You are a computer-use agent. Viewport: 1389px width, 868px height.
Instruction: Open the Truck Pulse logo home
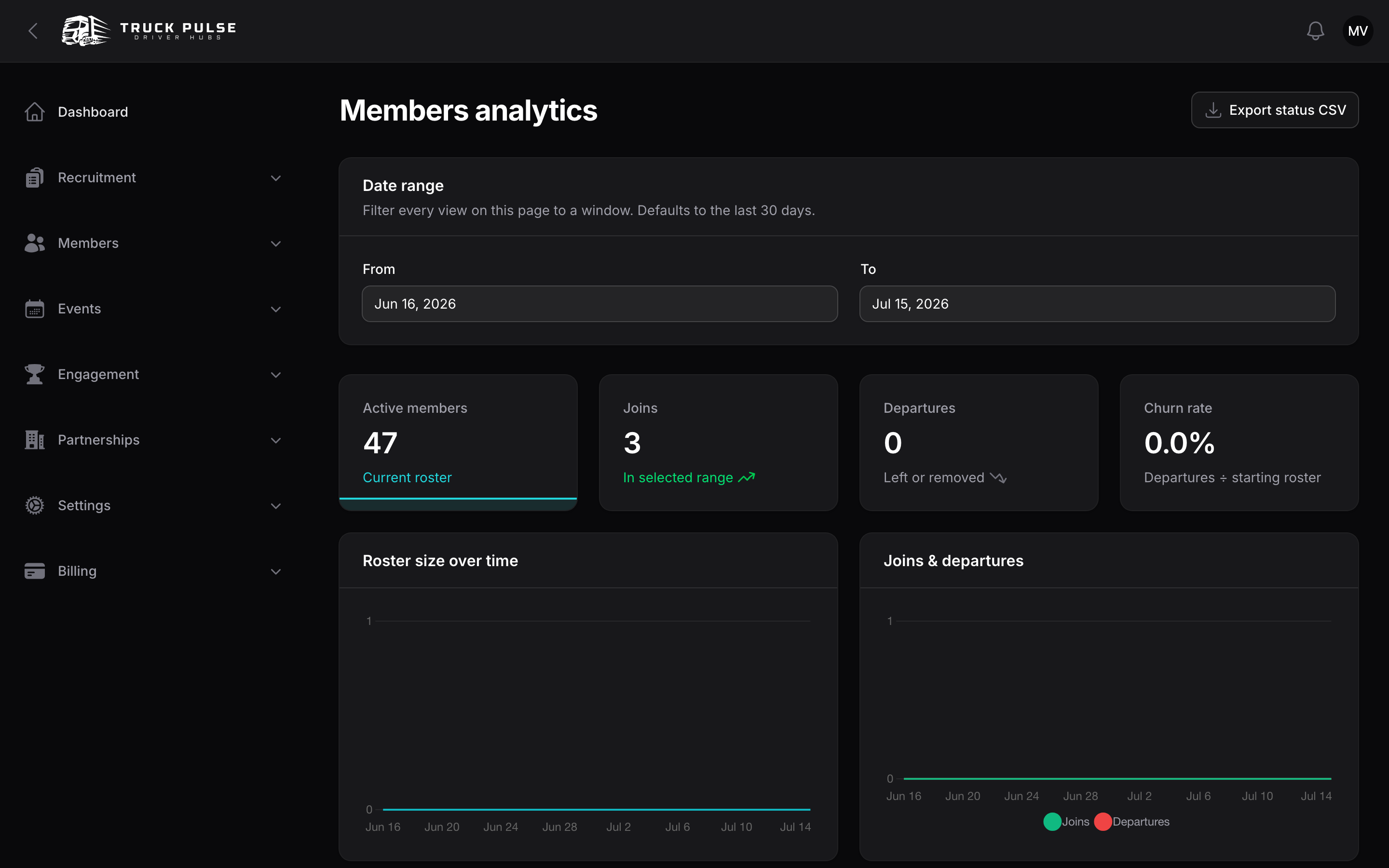click(149, 31)
